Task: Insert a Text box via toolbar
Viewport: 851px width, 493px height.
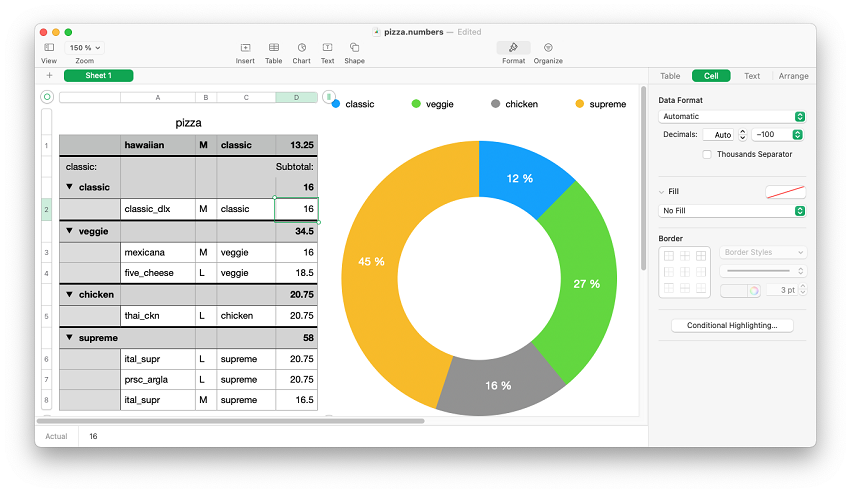Action: pos(327,47)
